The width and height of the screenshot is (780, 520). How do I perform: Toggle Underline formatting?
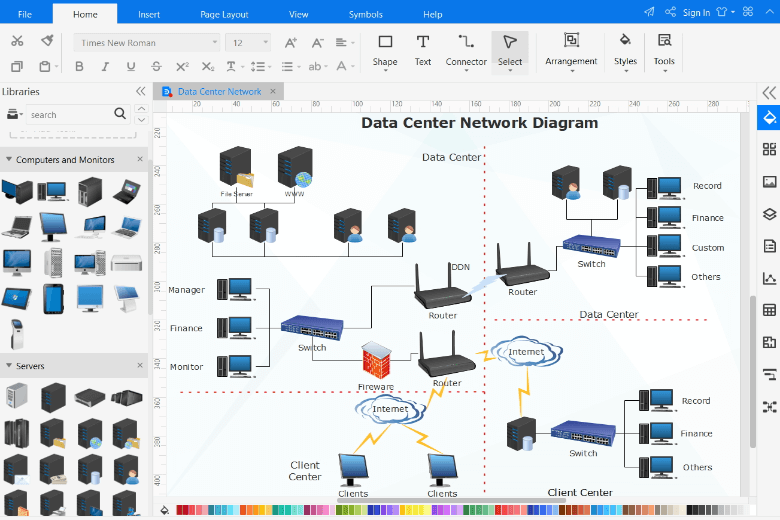[x=131, y=66]
